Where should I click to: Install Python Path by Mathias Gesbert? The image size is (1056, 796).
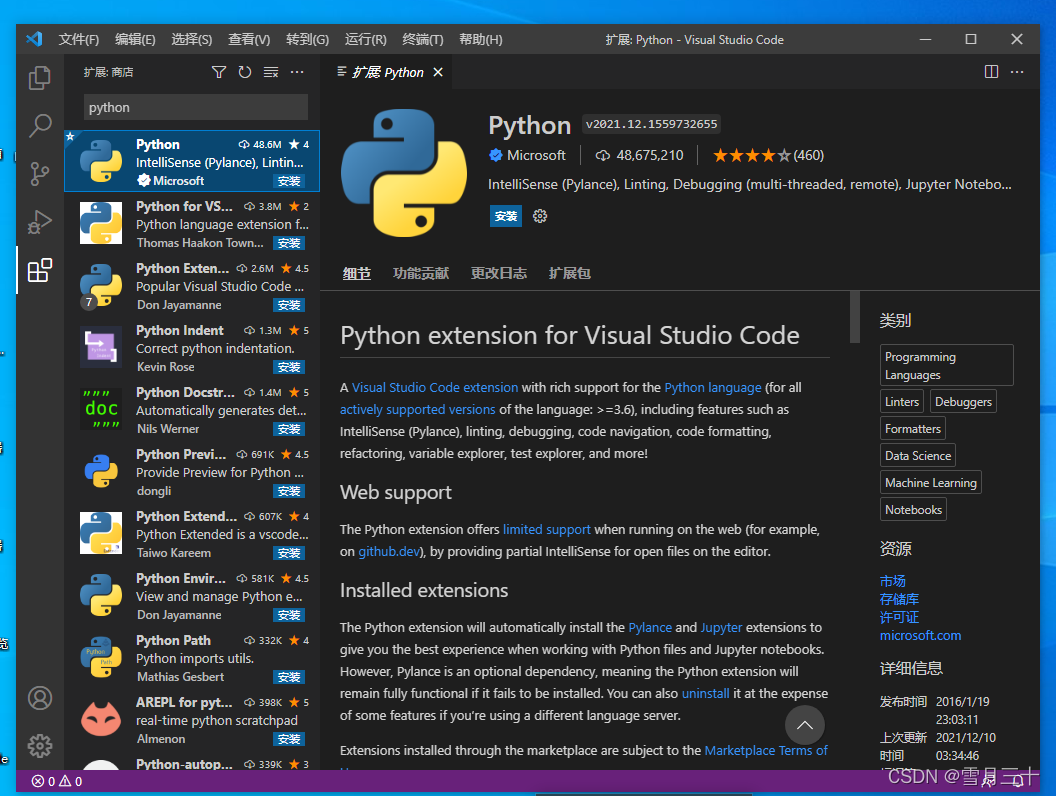click(x=289, y=677)
